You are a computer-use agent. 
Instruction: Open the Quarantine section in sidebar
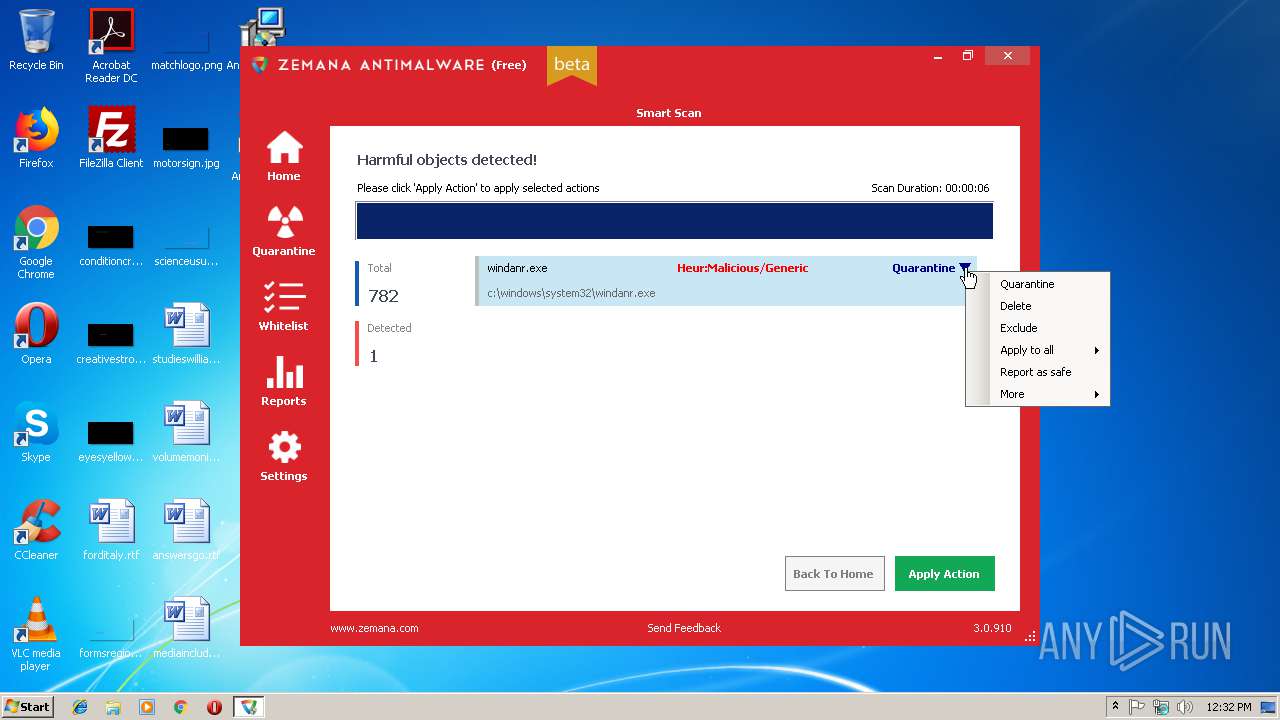284,231
